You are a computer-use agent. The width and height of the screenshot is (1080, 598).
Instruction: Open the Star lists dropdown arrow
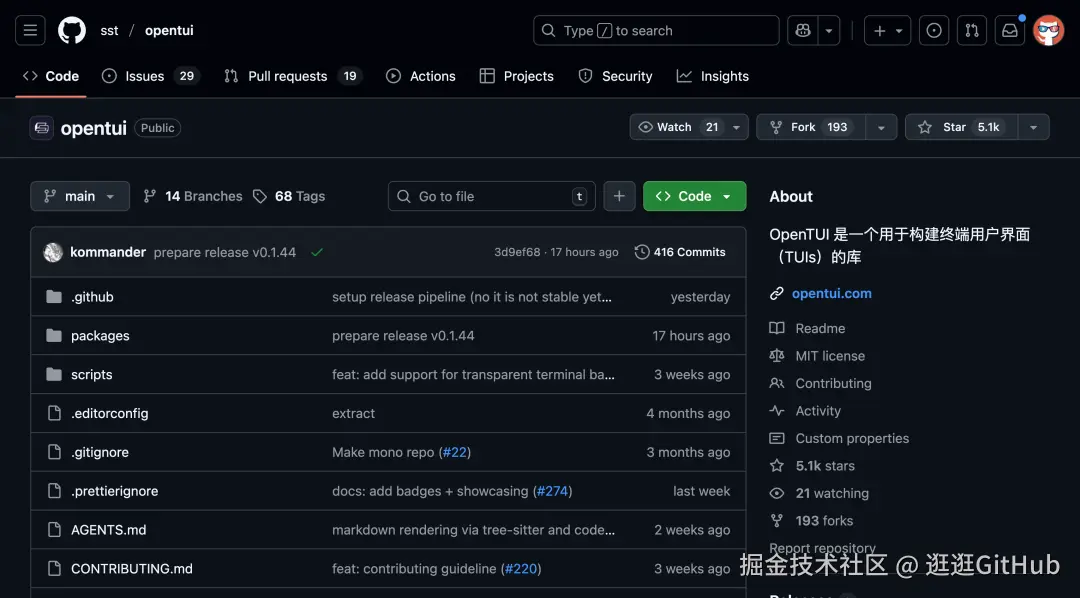(1033, 127)
